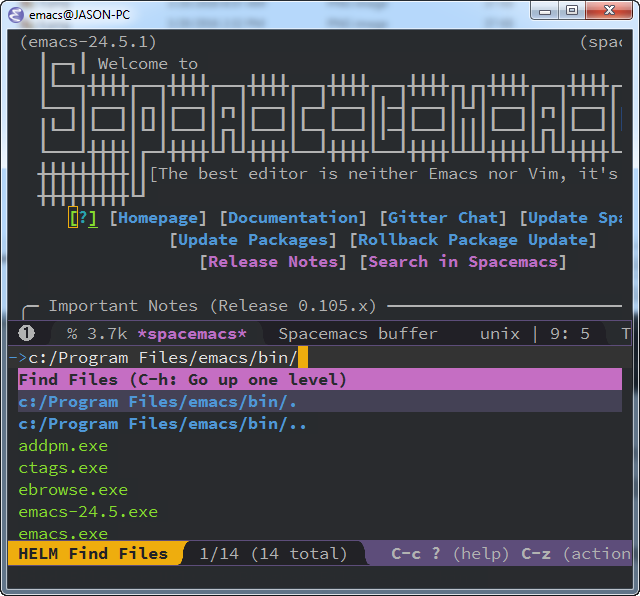This screenshot has height=596, width=640.
Task: Click the Emacs icon in title bar
Action: pos(16,15)
